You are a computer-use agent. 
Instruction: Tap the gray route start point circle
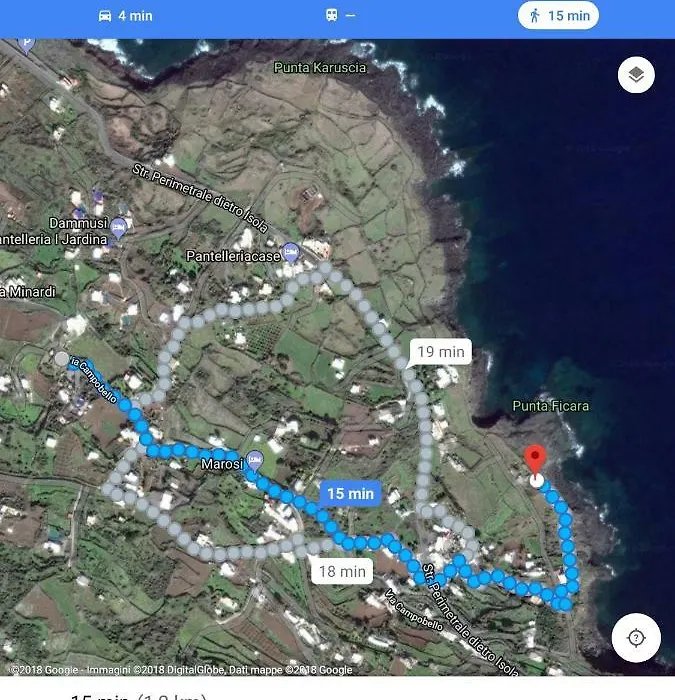(62, 359)
